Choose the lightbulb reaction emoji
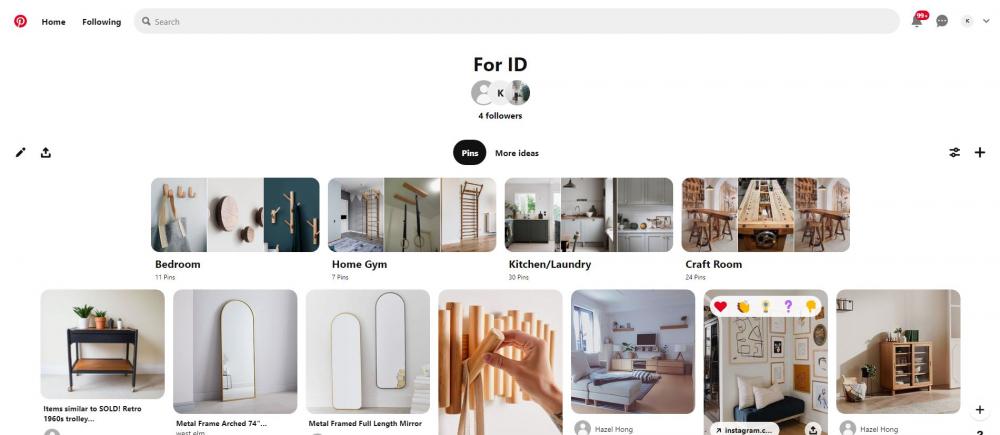1000x435 pixels. click(766, 307)
